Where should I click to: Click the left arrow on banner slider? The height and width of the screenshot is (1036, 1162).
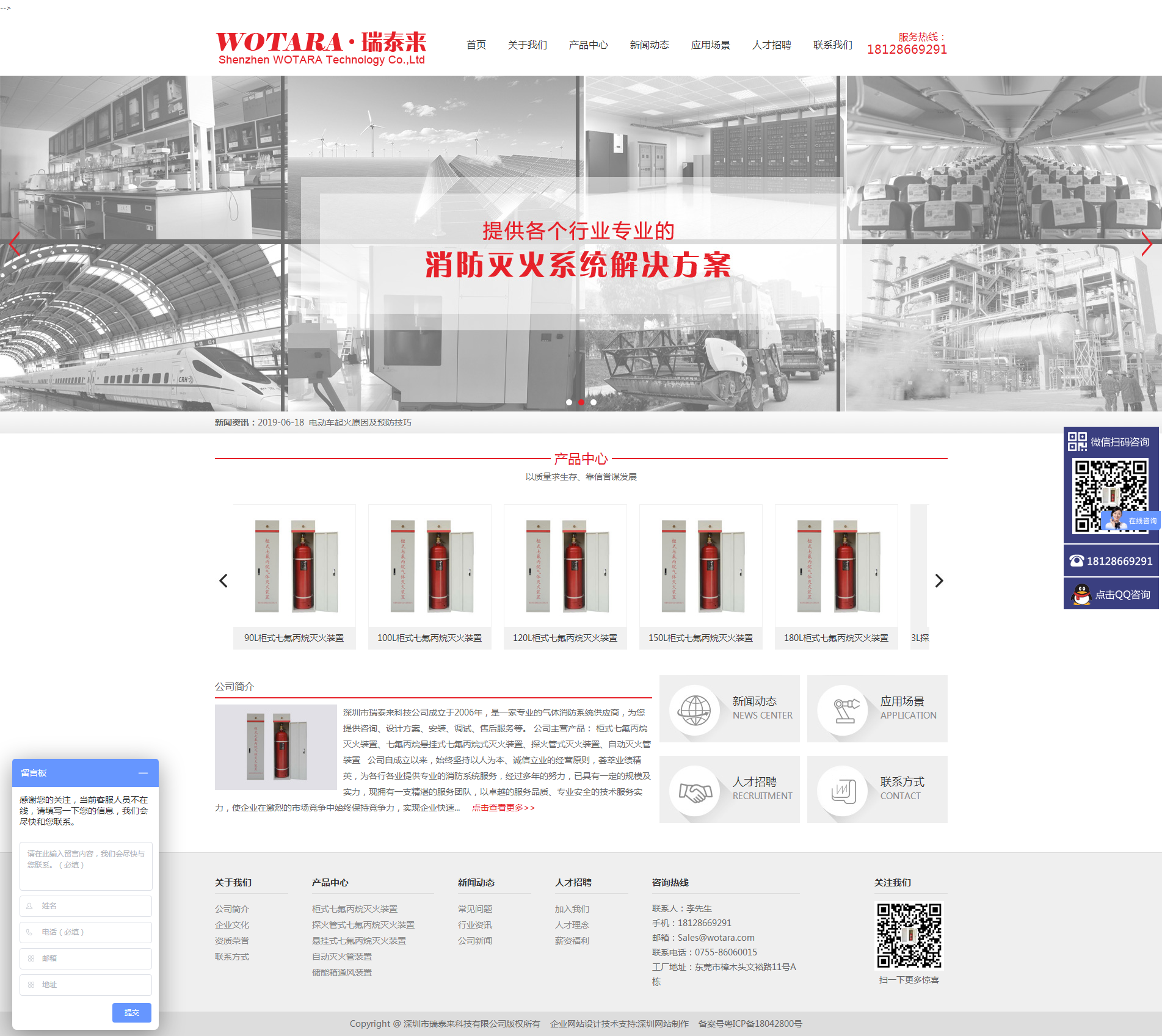(x=13, y=244)
